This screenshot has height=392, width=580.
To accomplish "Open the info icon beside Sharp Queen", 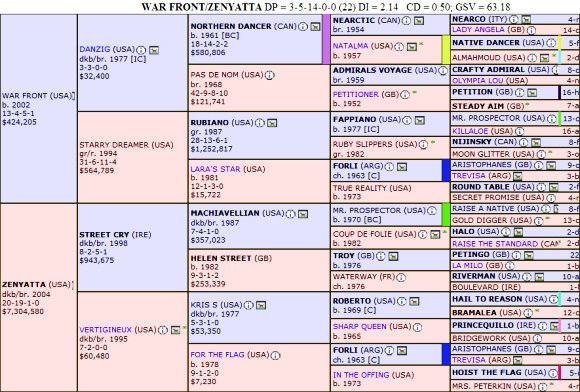I will [417, 327].
